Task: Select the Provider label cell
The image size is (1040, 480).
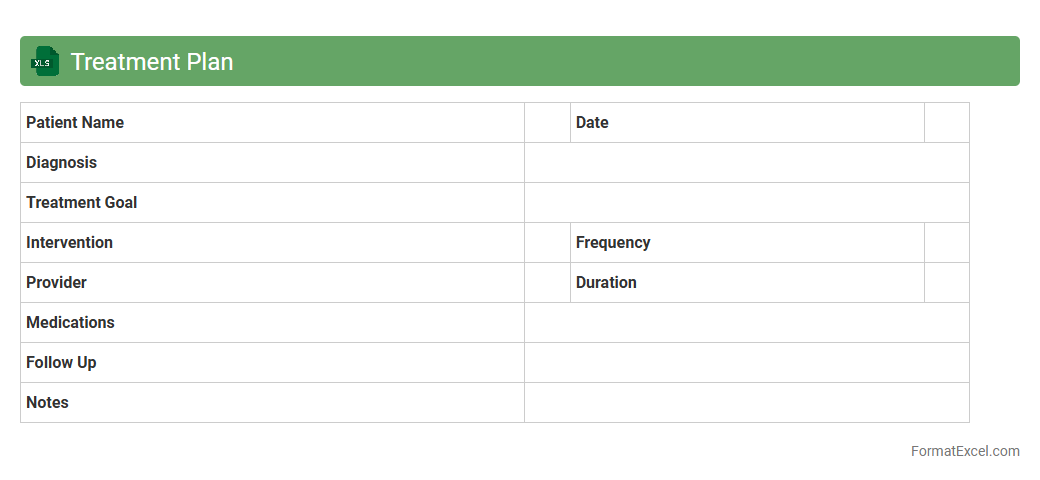Action: pos(272,283)
